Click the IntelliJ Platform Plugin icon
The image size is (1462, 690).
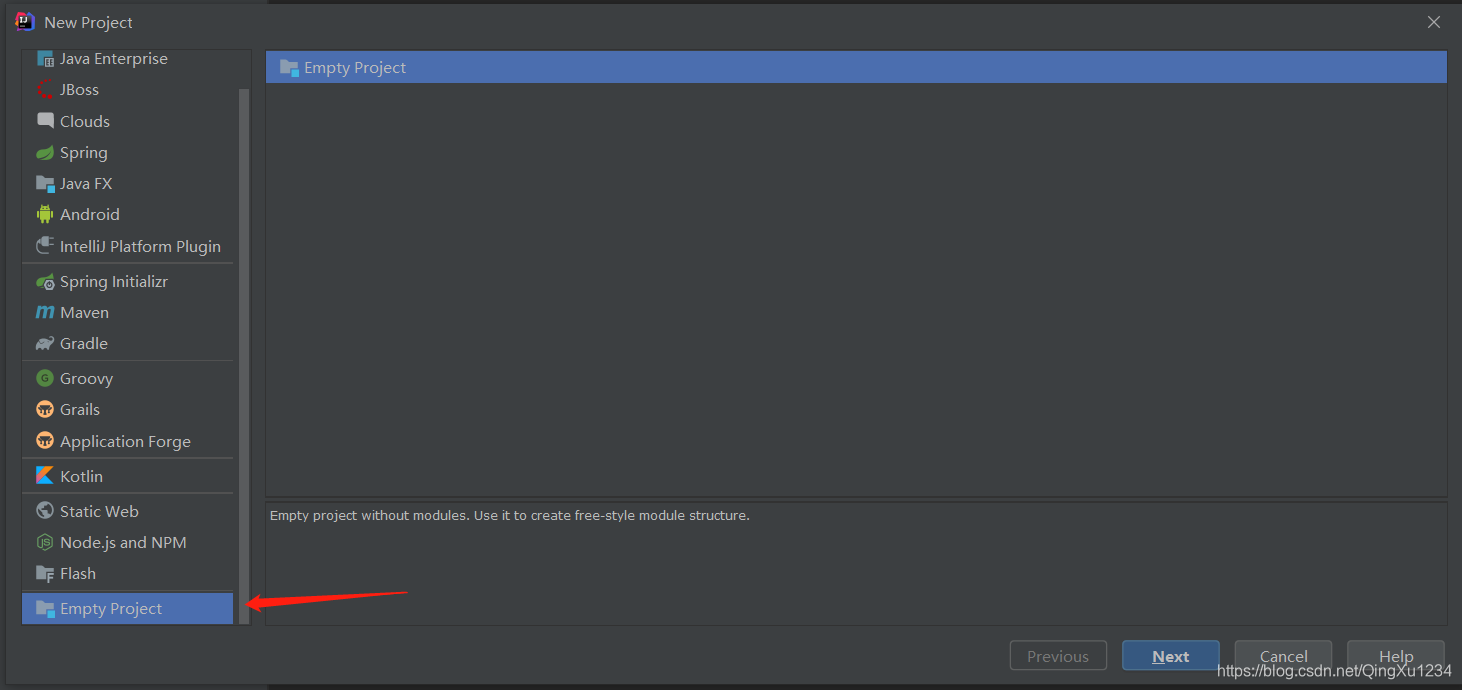pyautogui.click(x=45, y=246)
